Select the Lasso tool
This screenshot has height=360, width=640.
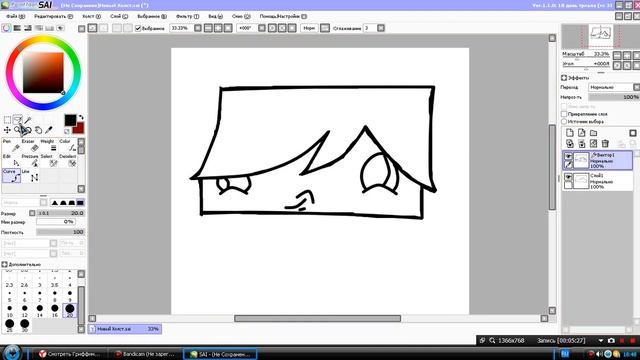click(18, 120)
